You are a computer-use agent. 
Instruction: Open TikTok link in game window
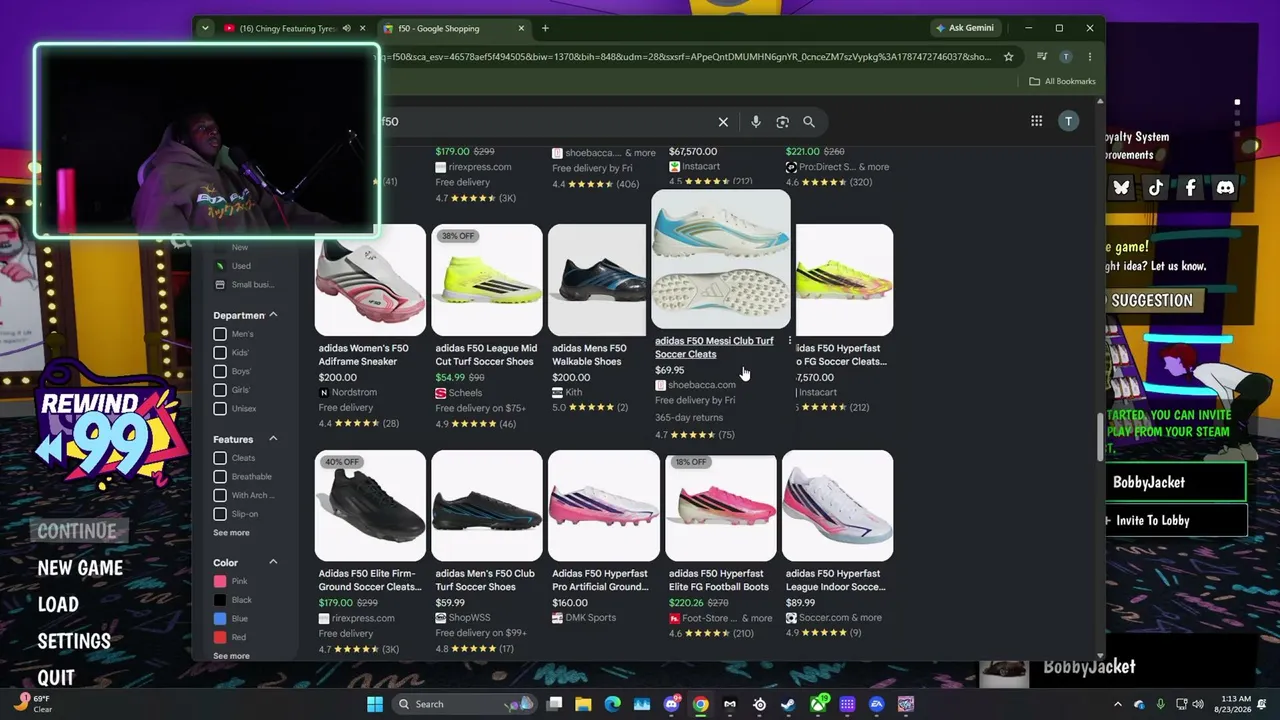pos(1156,187)
